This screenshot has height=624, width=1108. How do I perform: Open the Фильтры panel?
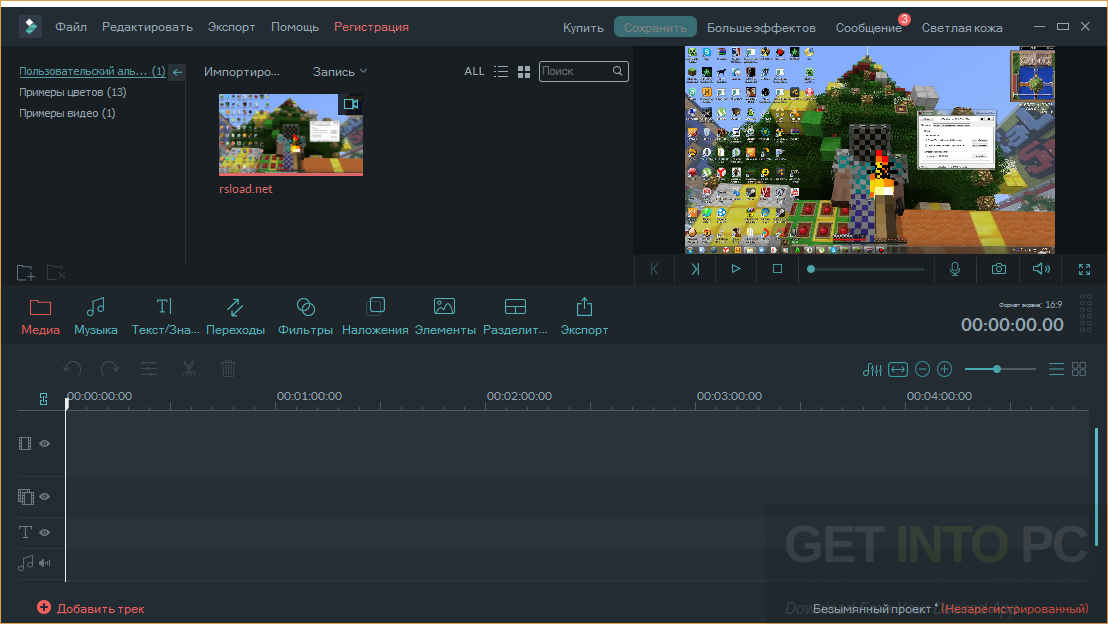(x=305, y=315)
